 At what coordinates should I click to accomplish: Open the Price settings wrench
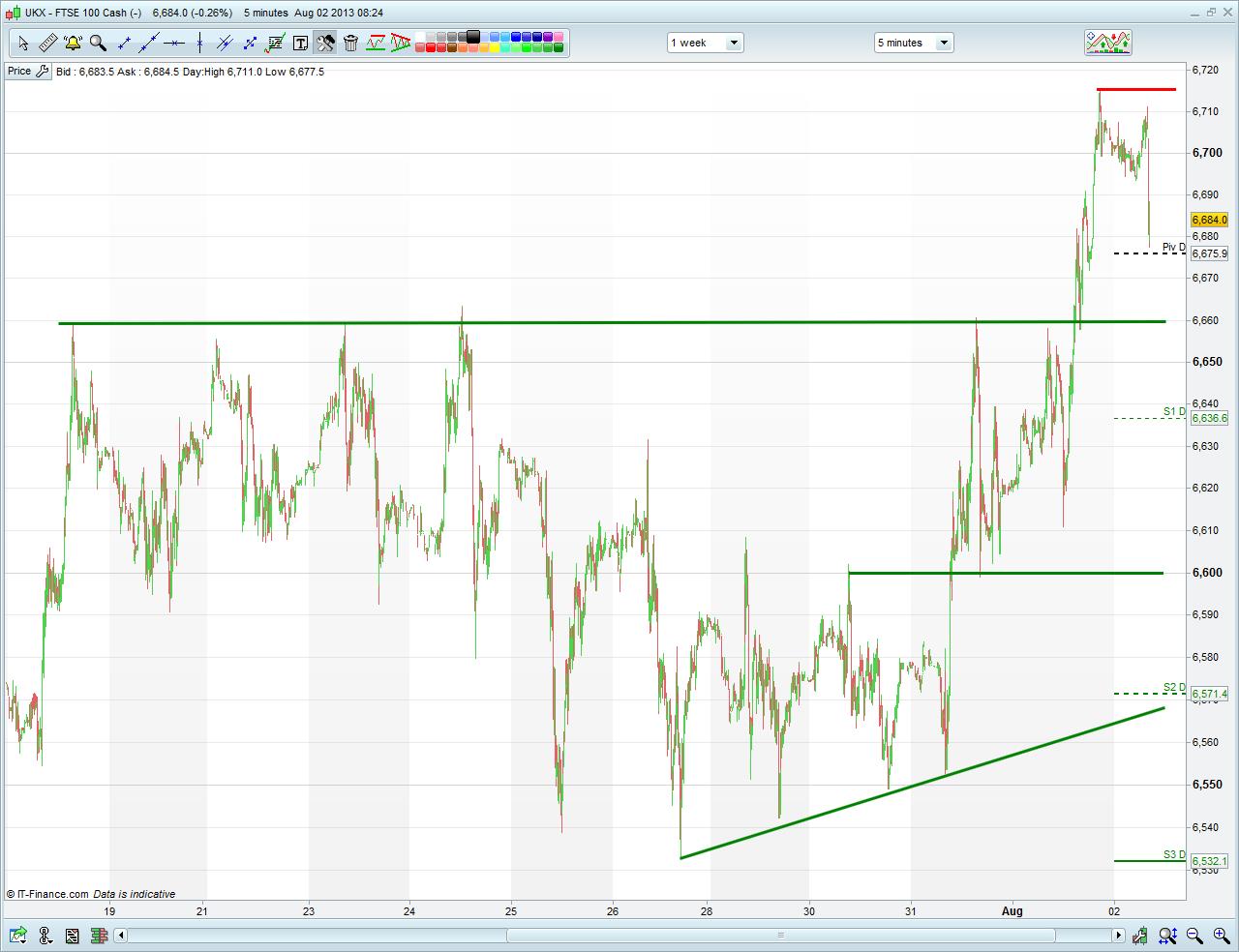coord(43,72)
